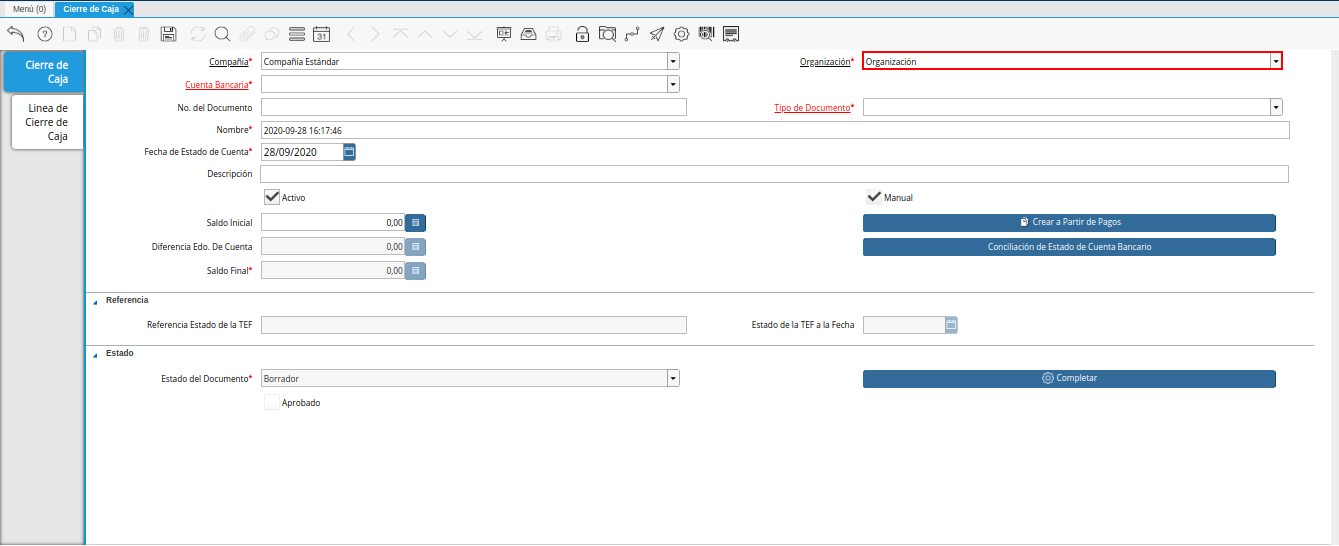Open Estado de la TEF a la Fecha calendar

click(x=951, y=324)
